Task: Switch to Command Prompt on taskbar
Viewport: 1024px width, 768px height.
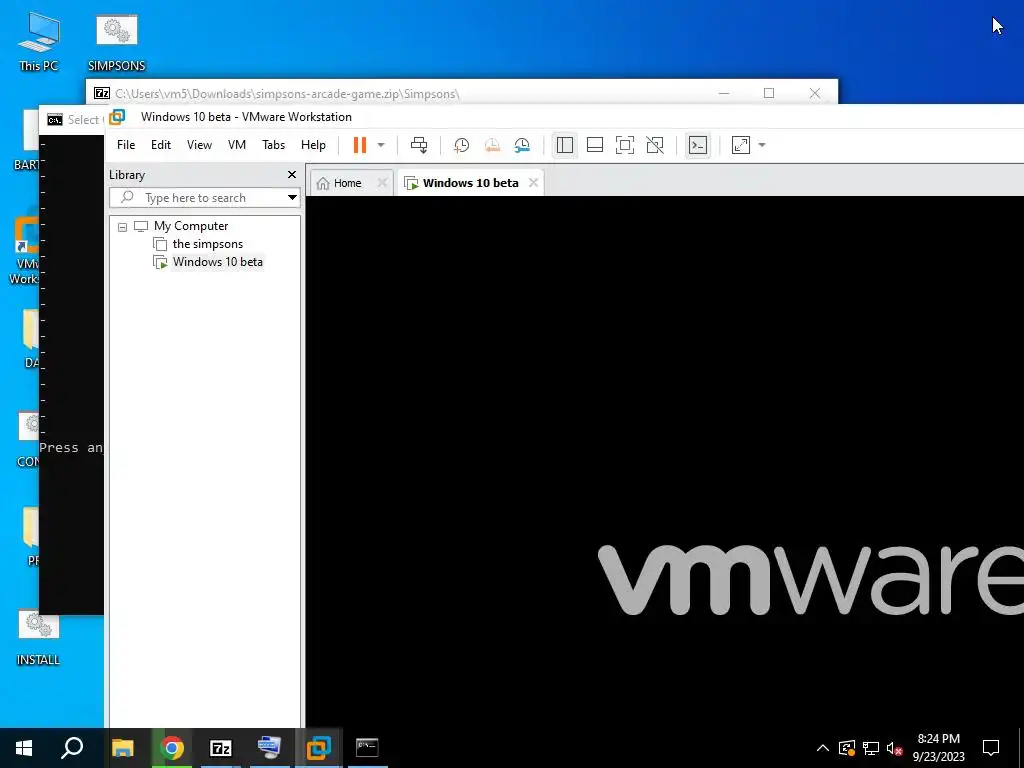Action: [x=367, y=748]
